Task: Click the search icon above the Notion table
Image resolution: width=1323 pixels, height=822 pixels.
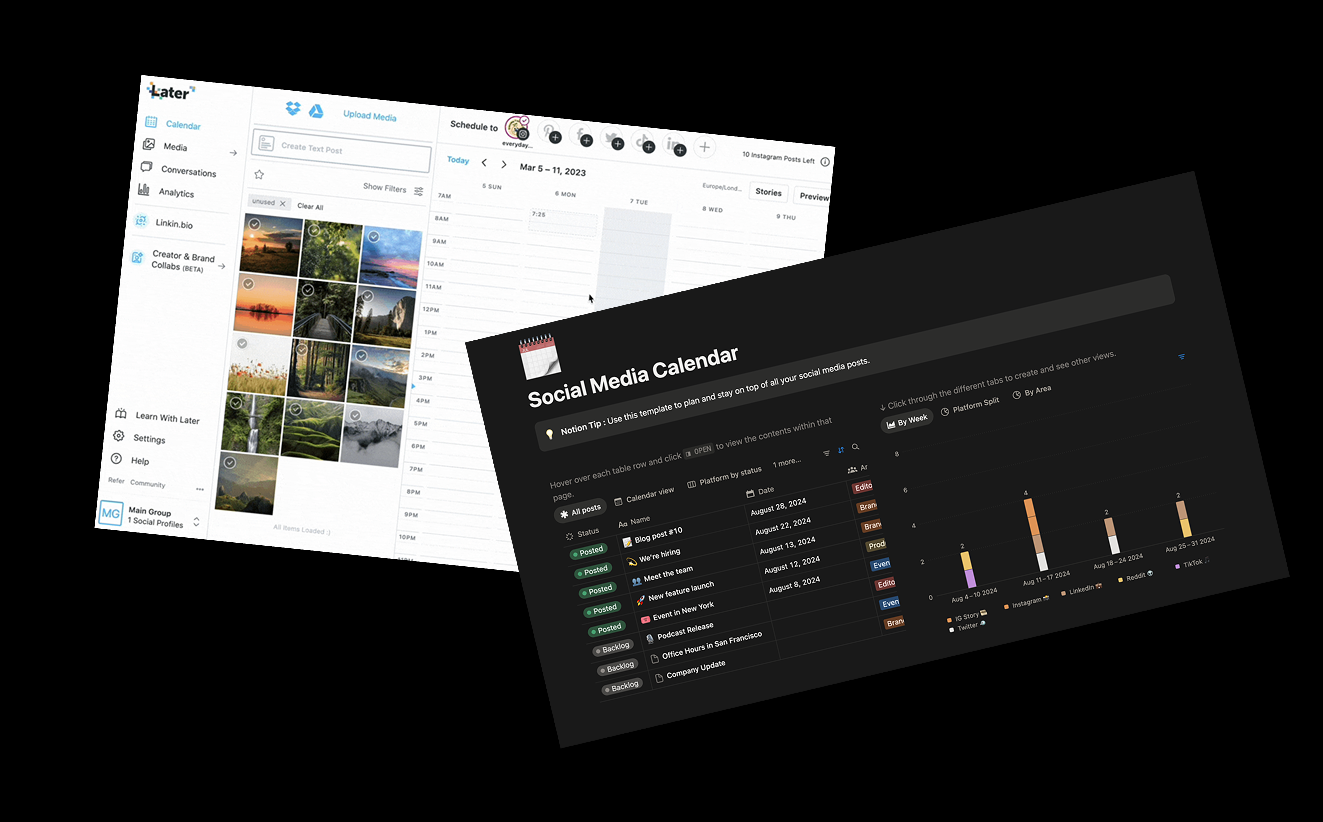Action: pyautogui.click(x=855, y=447)
